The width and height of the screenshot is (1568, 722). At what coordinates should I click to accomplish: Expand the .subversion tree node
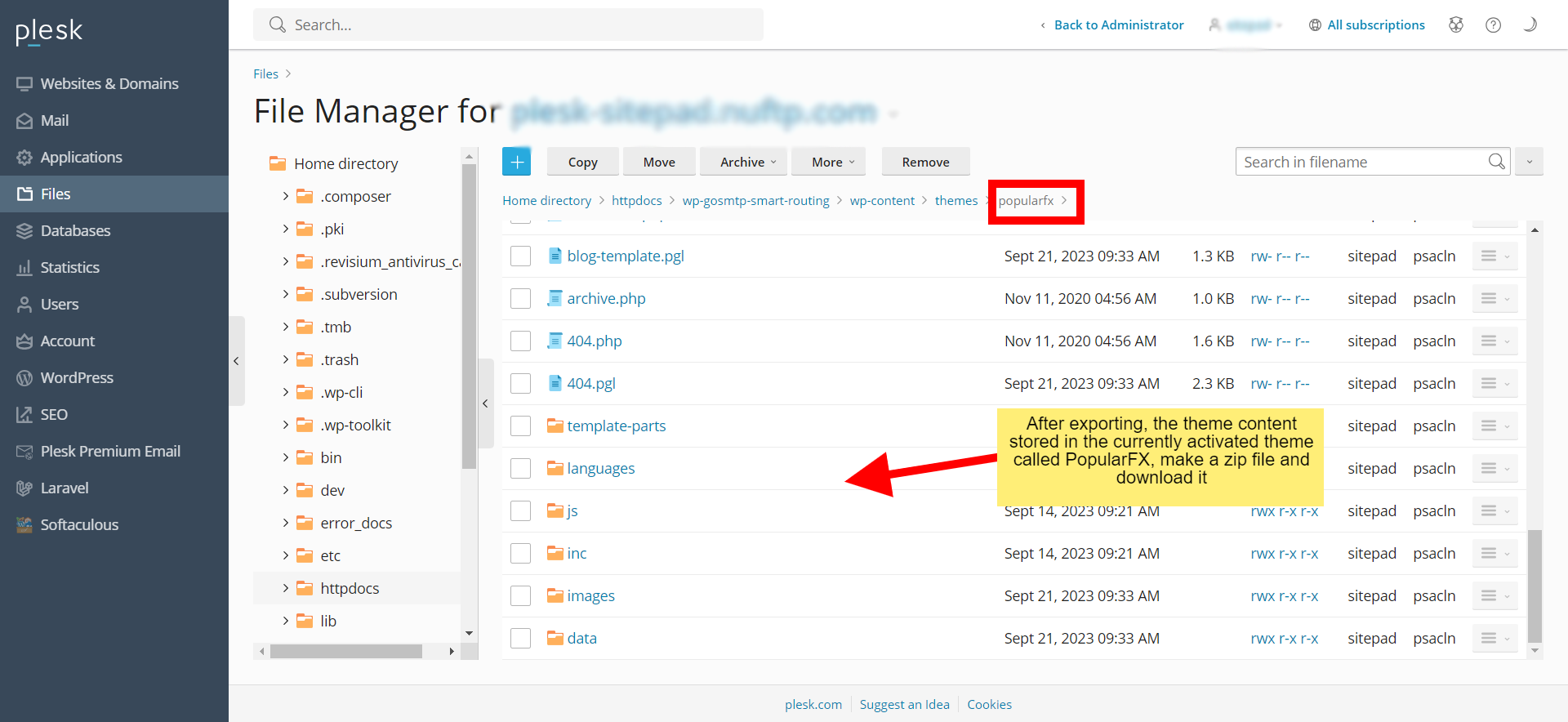click(x=285, y=294)
